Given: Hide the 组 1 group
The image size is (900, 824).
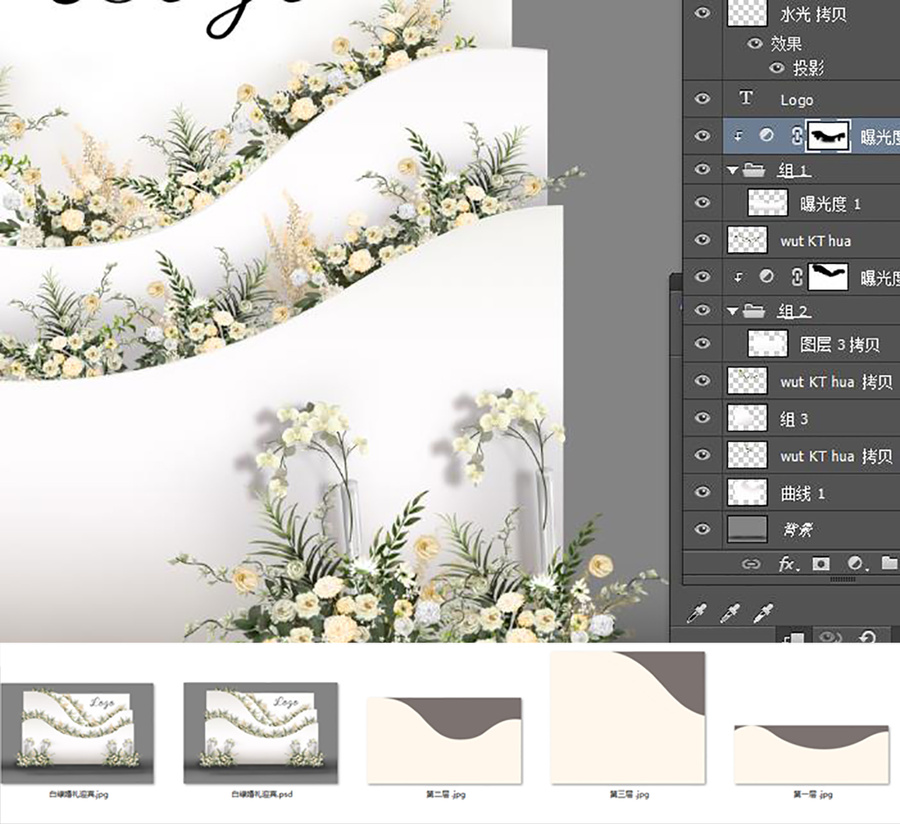Looking at the screenshot, I should point(702,170).
